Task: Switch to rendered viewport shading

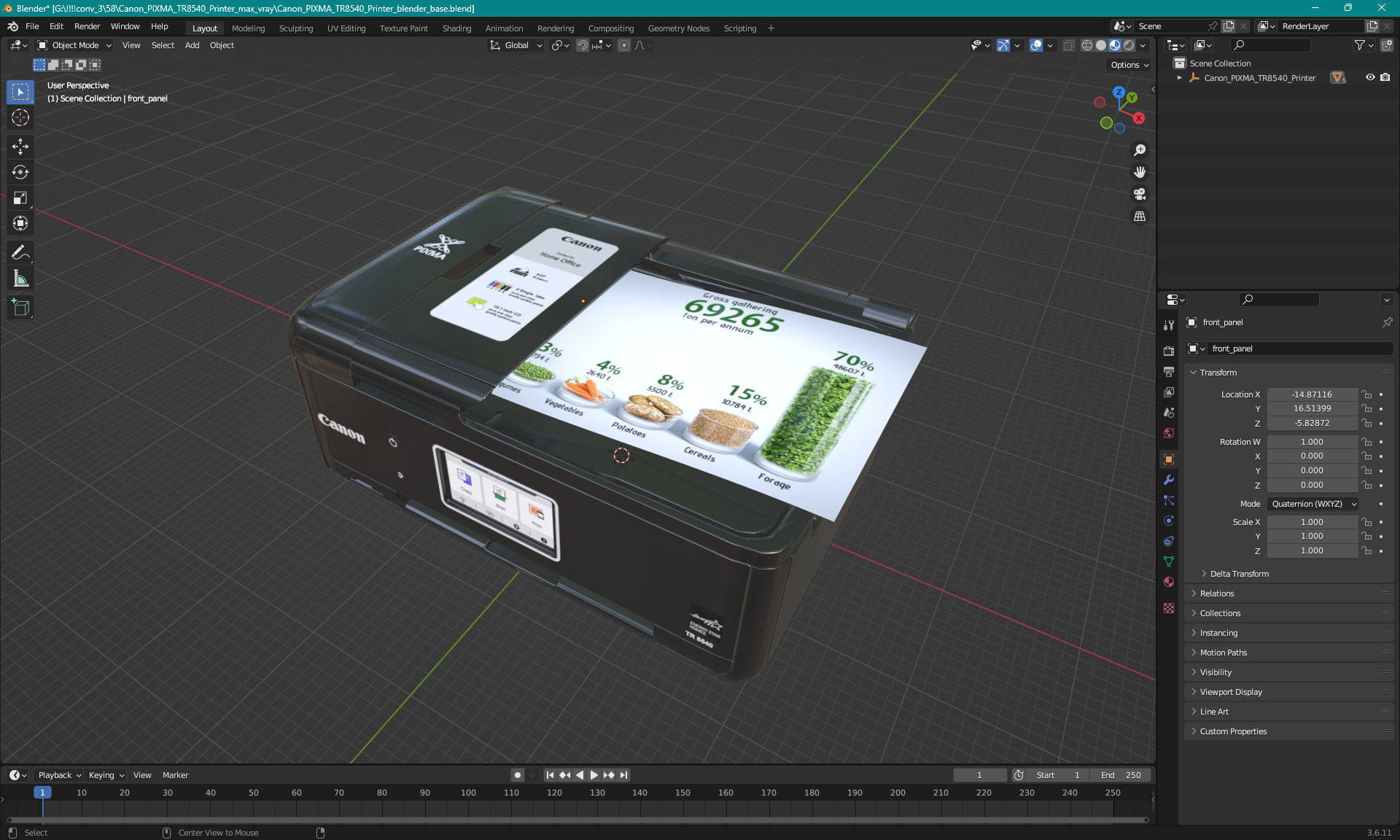Action: coord(1129,45)
